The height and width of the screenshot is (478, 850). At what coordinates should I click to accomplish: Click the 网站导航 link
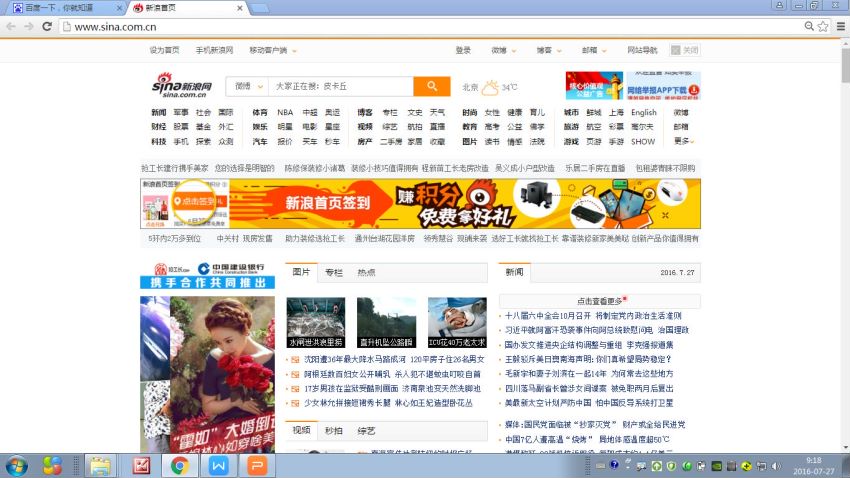coord(642,50)
